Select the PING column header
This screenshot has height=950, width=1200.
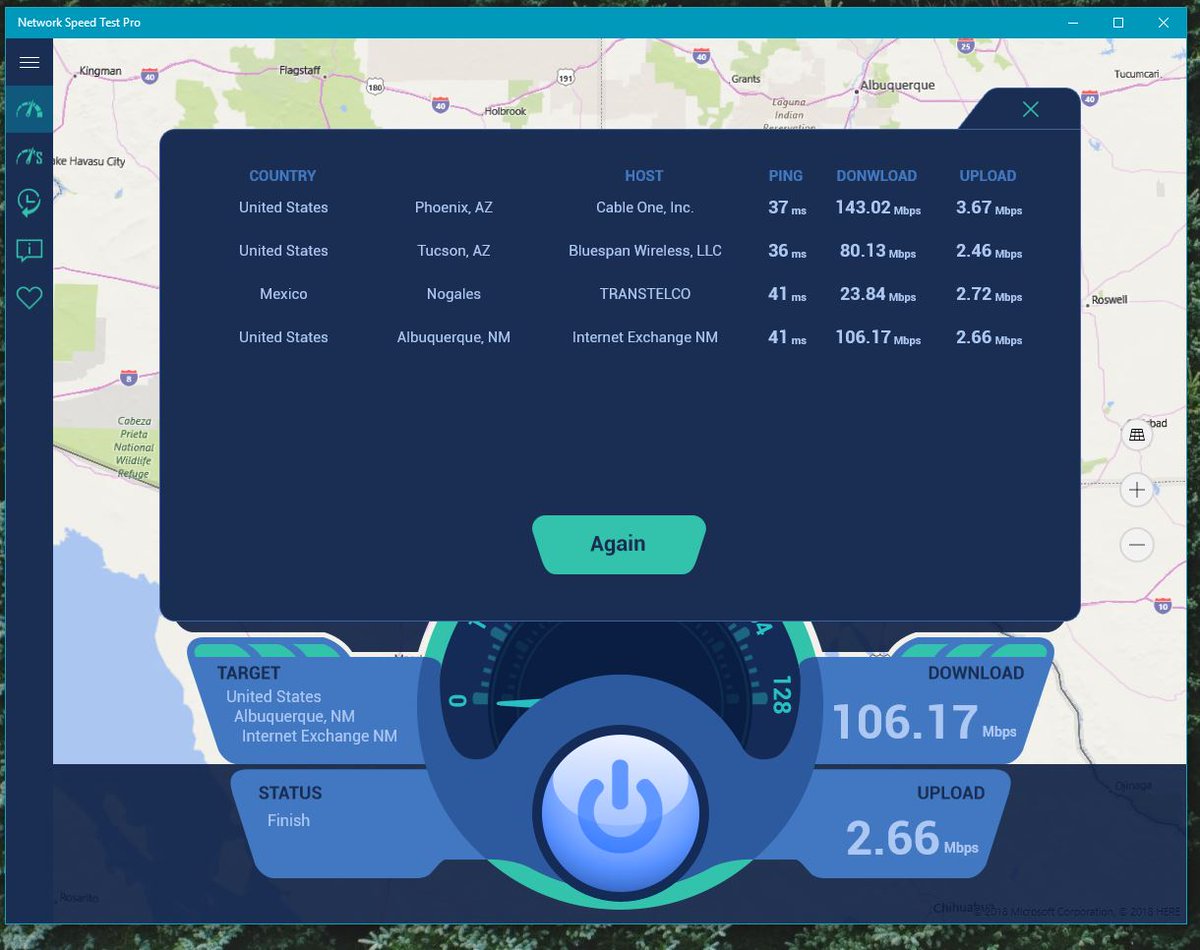(786, 176)
